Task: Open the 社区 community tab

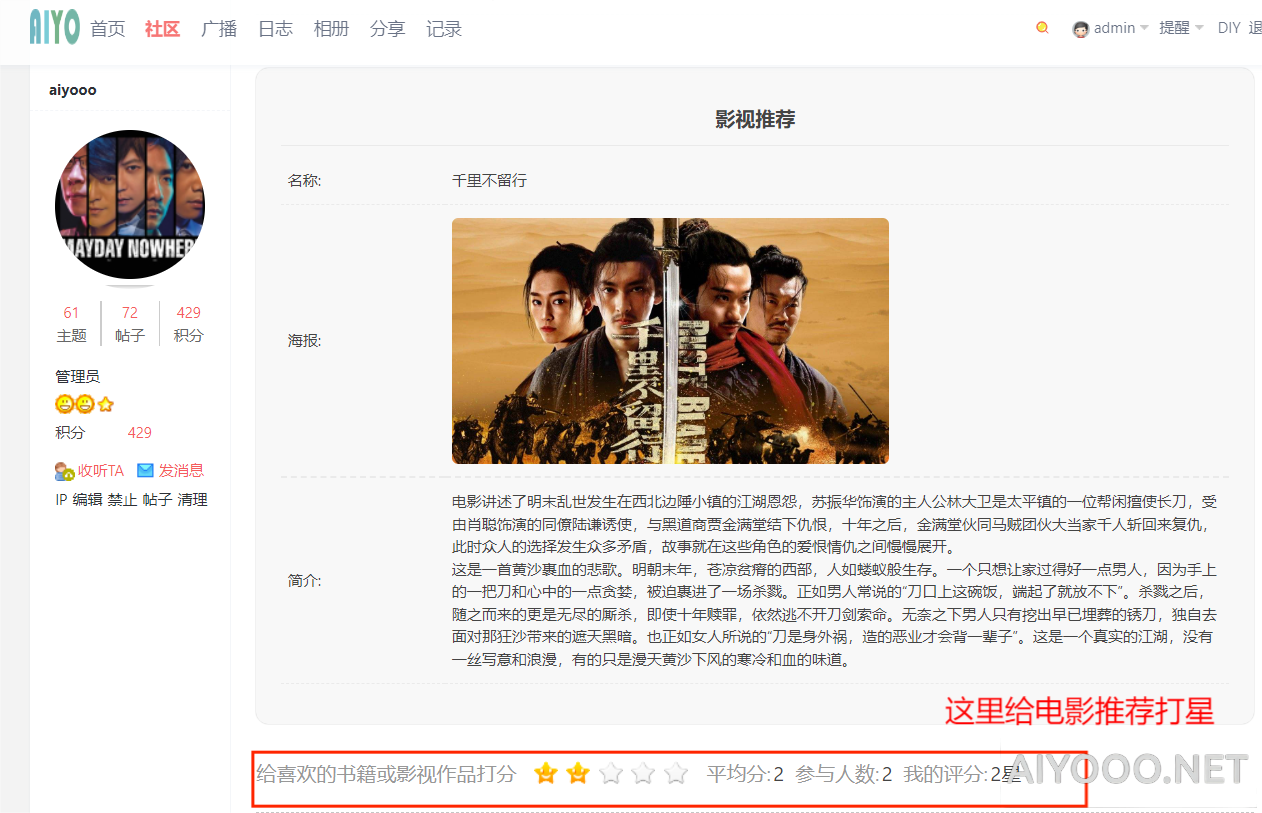Action: [162, 29]
